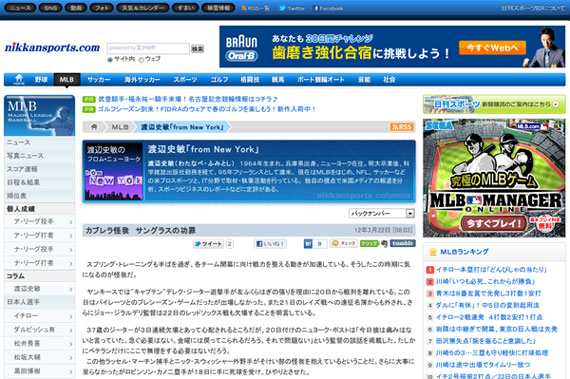The image size is (570, 379).
Task: Open the 格闘技 tab
Action: 250,80
